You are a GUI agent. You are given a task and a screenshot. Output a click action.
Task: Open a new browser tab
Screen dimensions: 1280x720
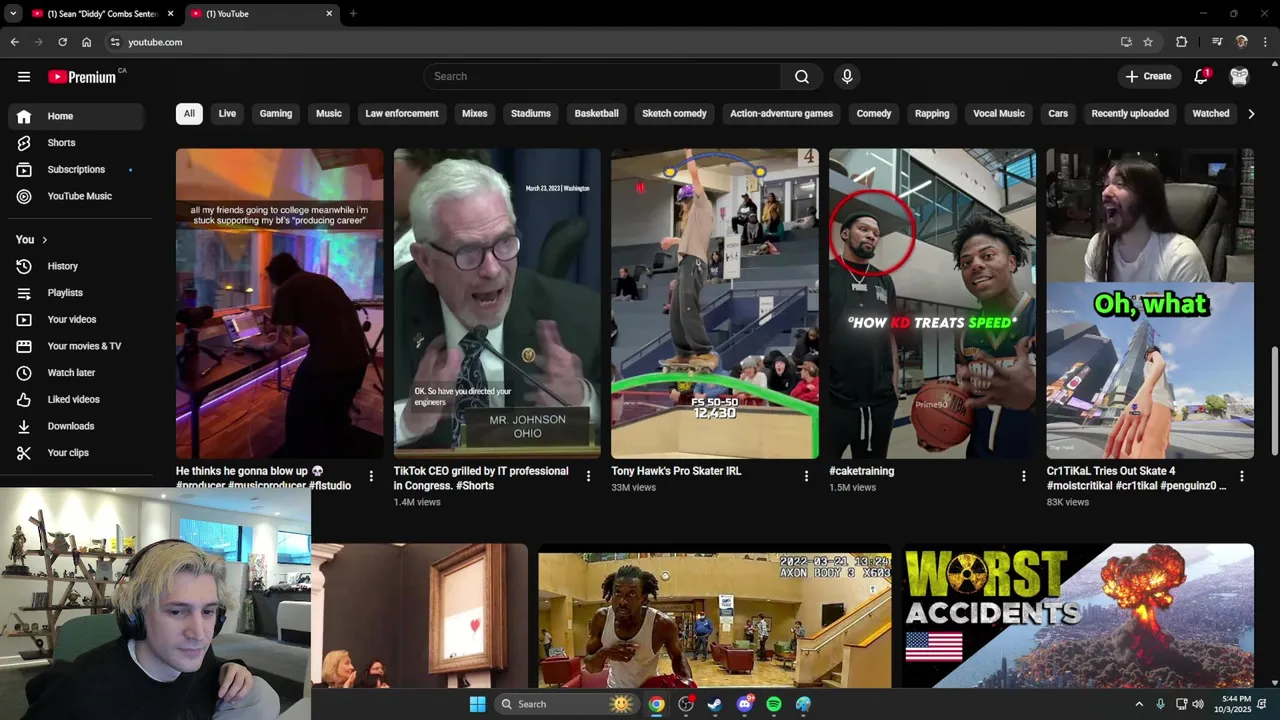click(353, 13)
